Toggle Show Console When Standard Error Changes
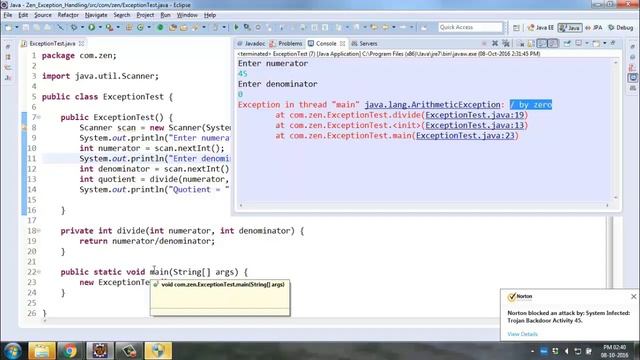640x360 pixels. click(x=553, y=43)
